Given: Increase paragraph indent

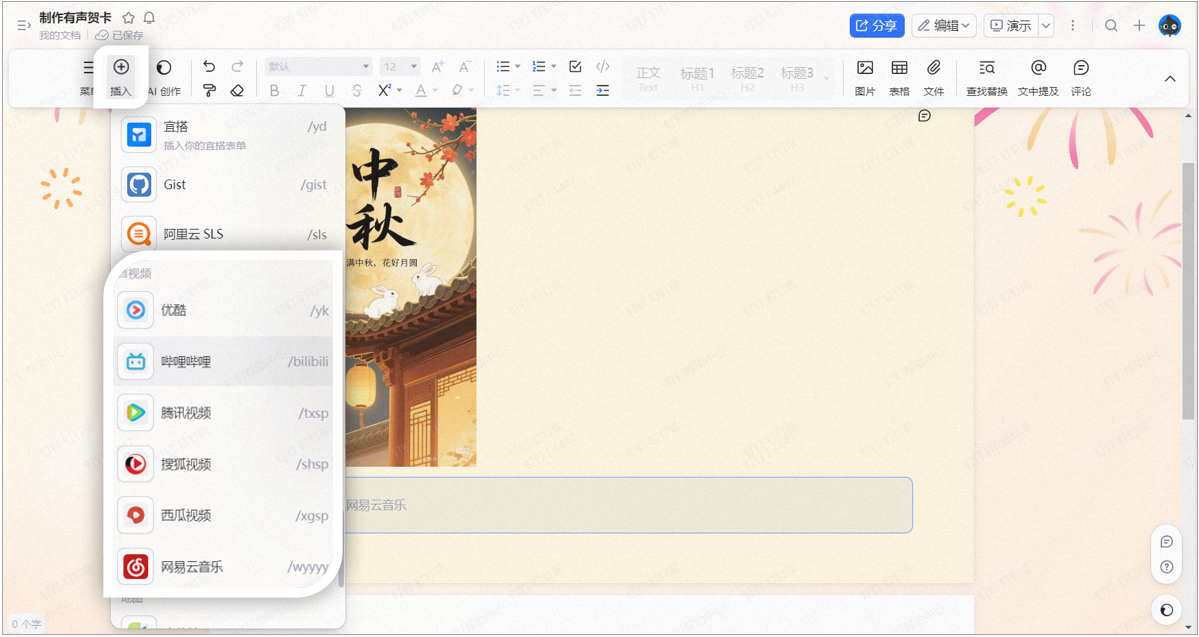Looking at the screenshot, I should [603, 90].
